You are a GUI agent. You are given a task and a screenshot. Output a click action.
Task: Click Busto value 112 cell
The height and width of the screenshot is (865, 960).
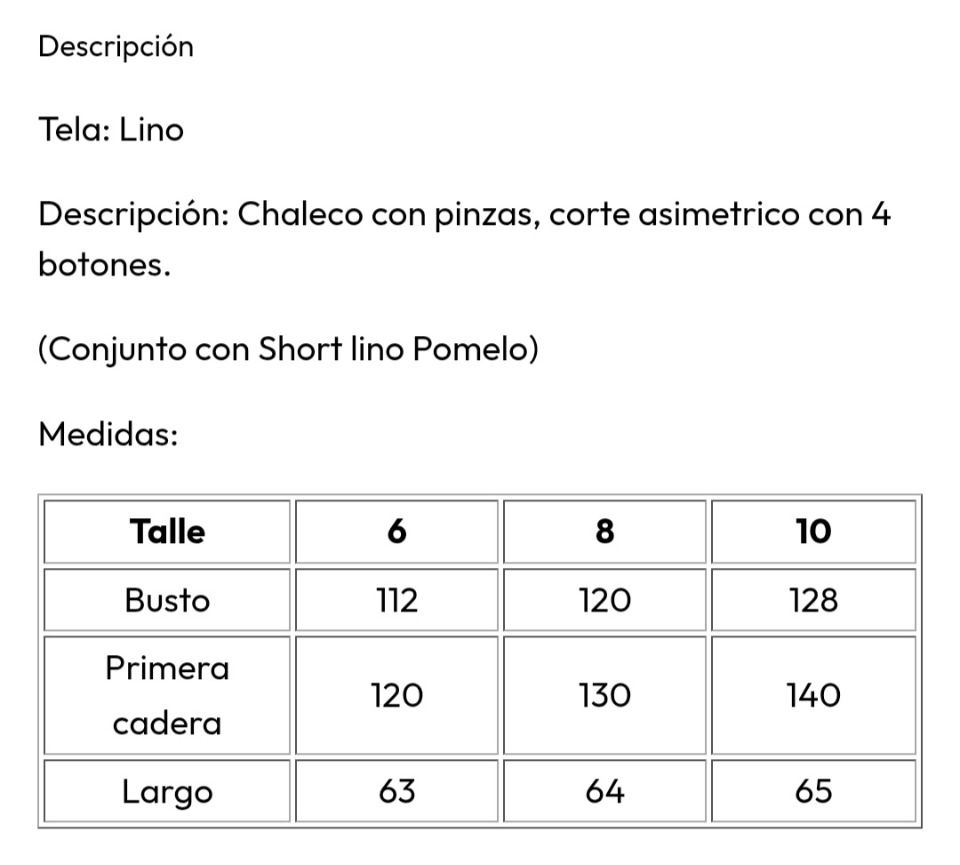[397, 600]
